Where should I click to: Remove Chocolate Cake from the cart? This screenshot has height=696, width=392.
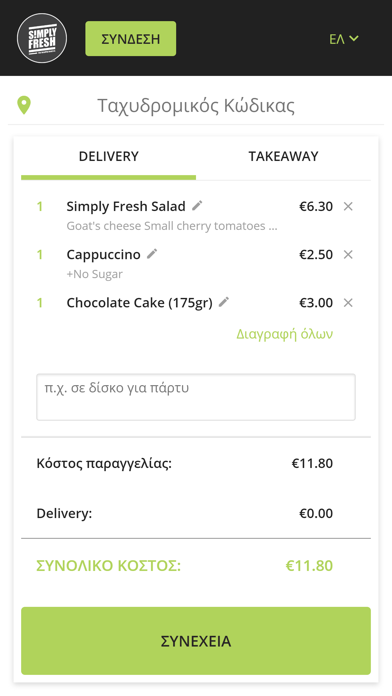pos(348,303)
